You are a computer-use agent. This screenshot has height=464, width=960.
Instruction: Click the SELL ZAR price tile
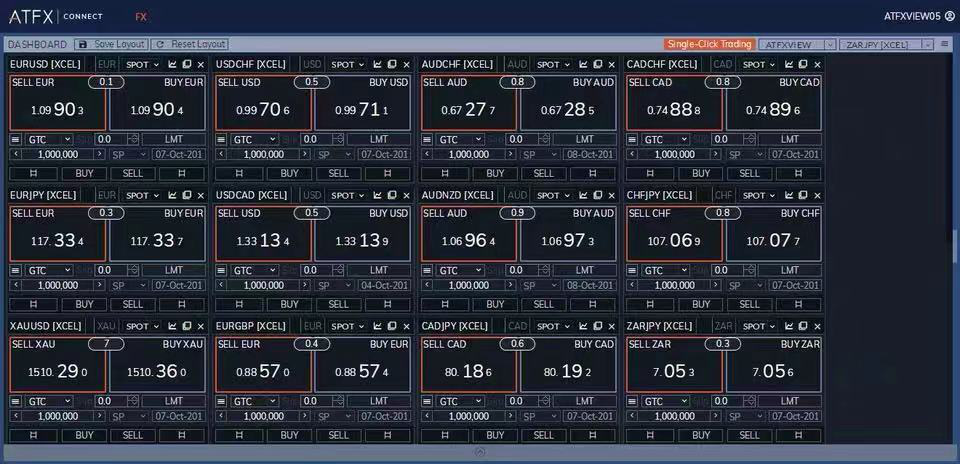674,365
